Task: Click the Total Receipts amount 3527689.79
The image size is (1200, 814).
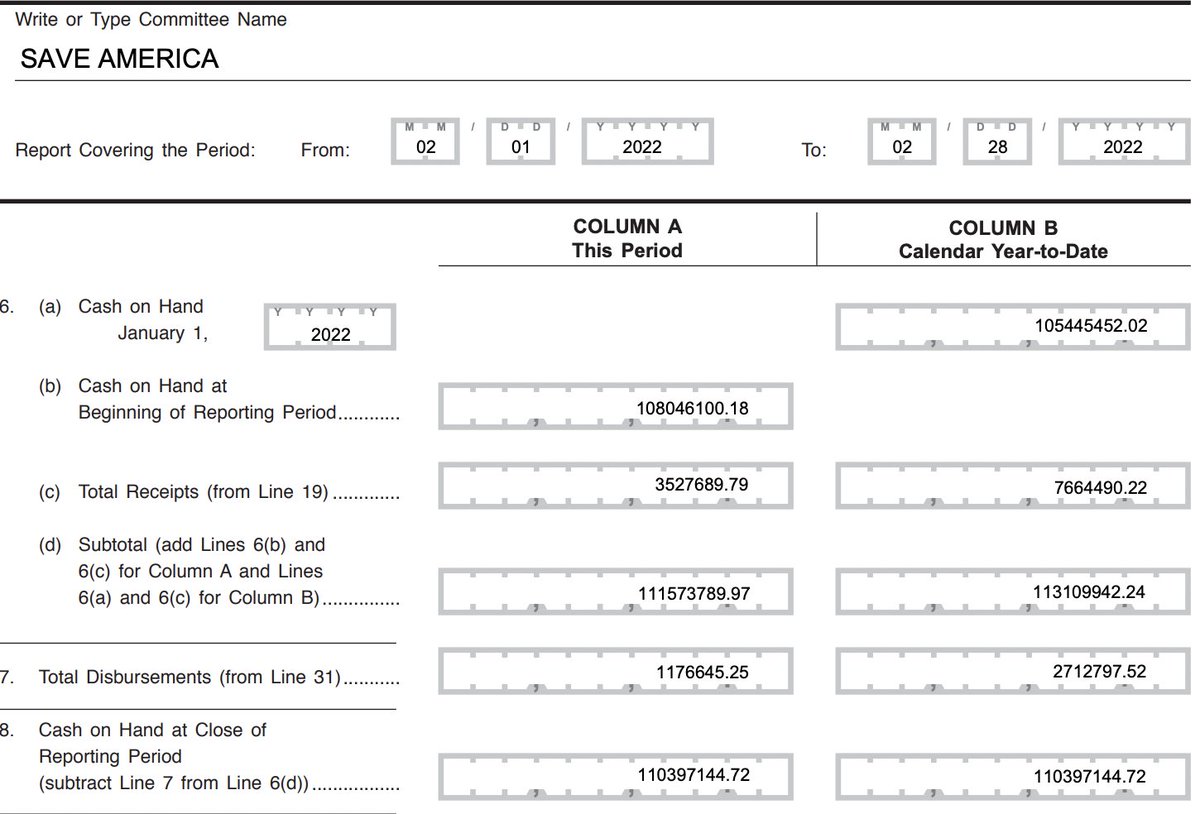Action: pyautogui.click(x=614, y=486)
